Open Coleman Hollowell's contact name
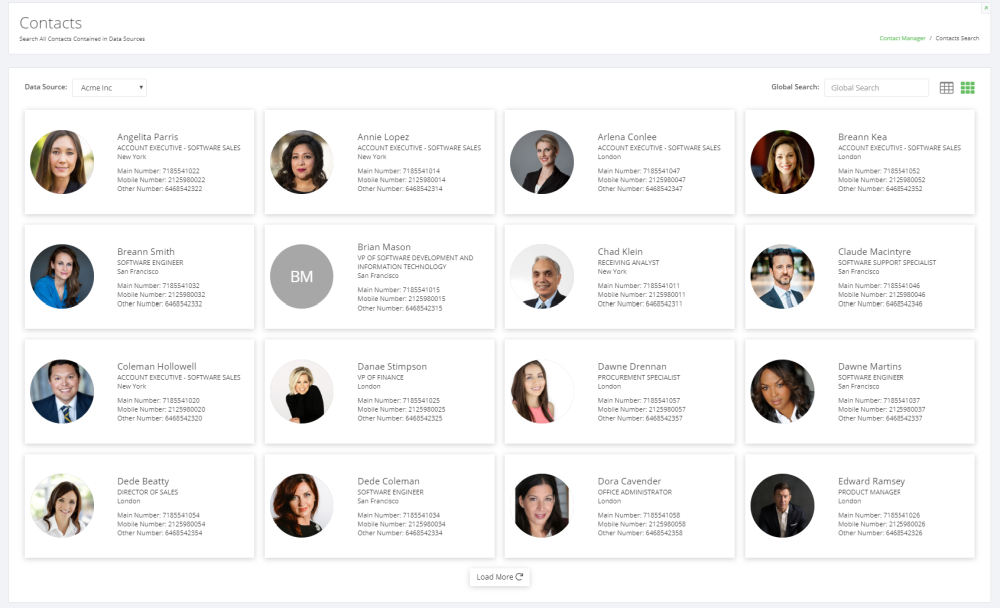Image resolution: width=1000 pixels, height=608 pixels. pos(157,367)
